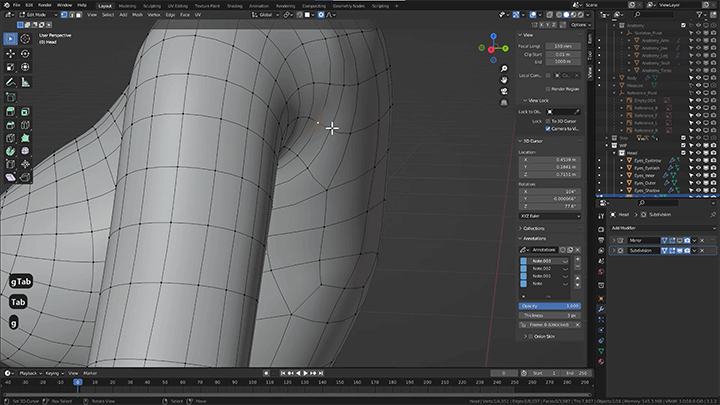Switch to the UV Editing workspace tab
Image resolution: width=720 pixels, height=405 pixels.
178,6
